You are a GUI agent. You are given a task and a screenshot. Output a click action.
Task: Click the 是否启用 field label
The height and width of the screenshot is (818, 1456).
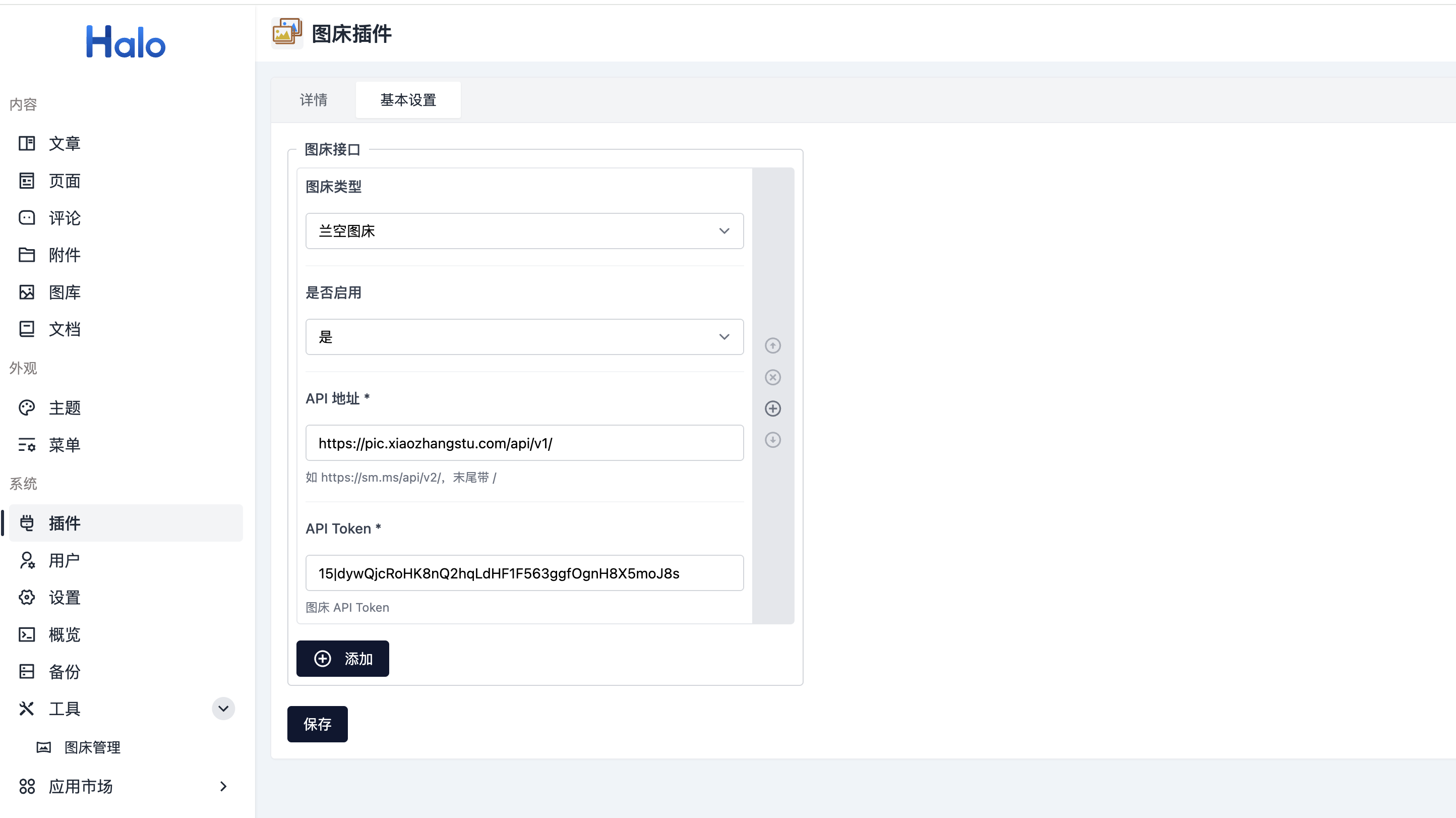click(x=333, y=293)
